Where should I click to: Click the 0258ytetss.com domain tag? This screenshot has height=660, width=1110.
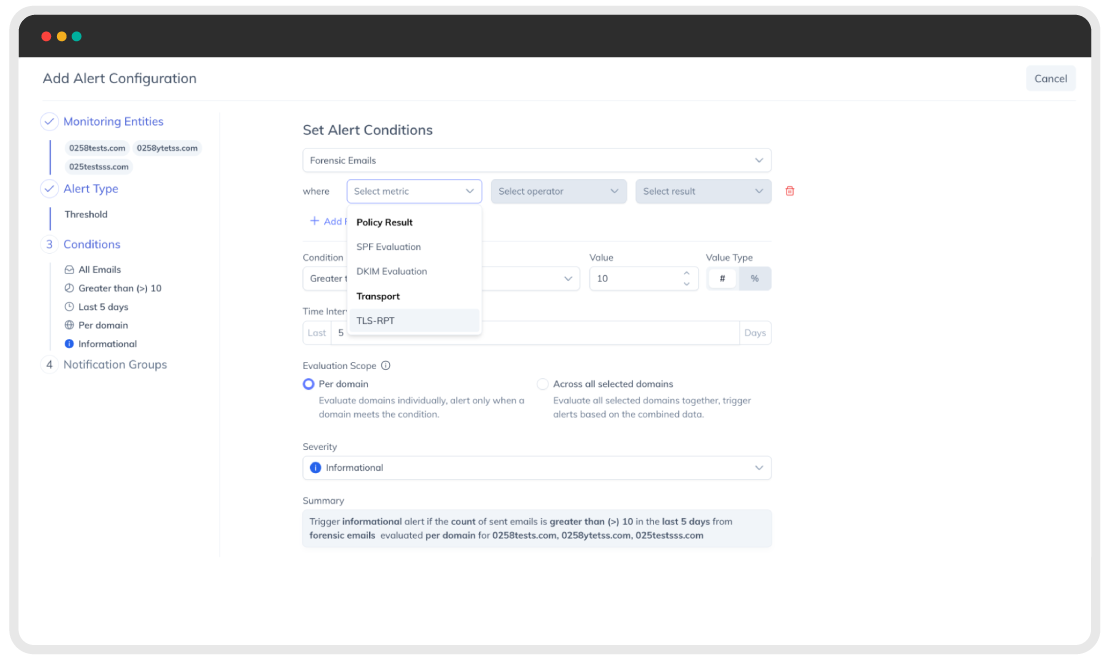pos(167,148)
